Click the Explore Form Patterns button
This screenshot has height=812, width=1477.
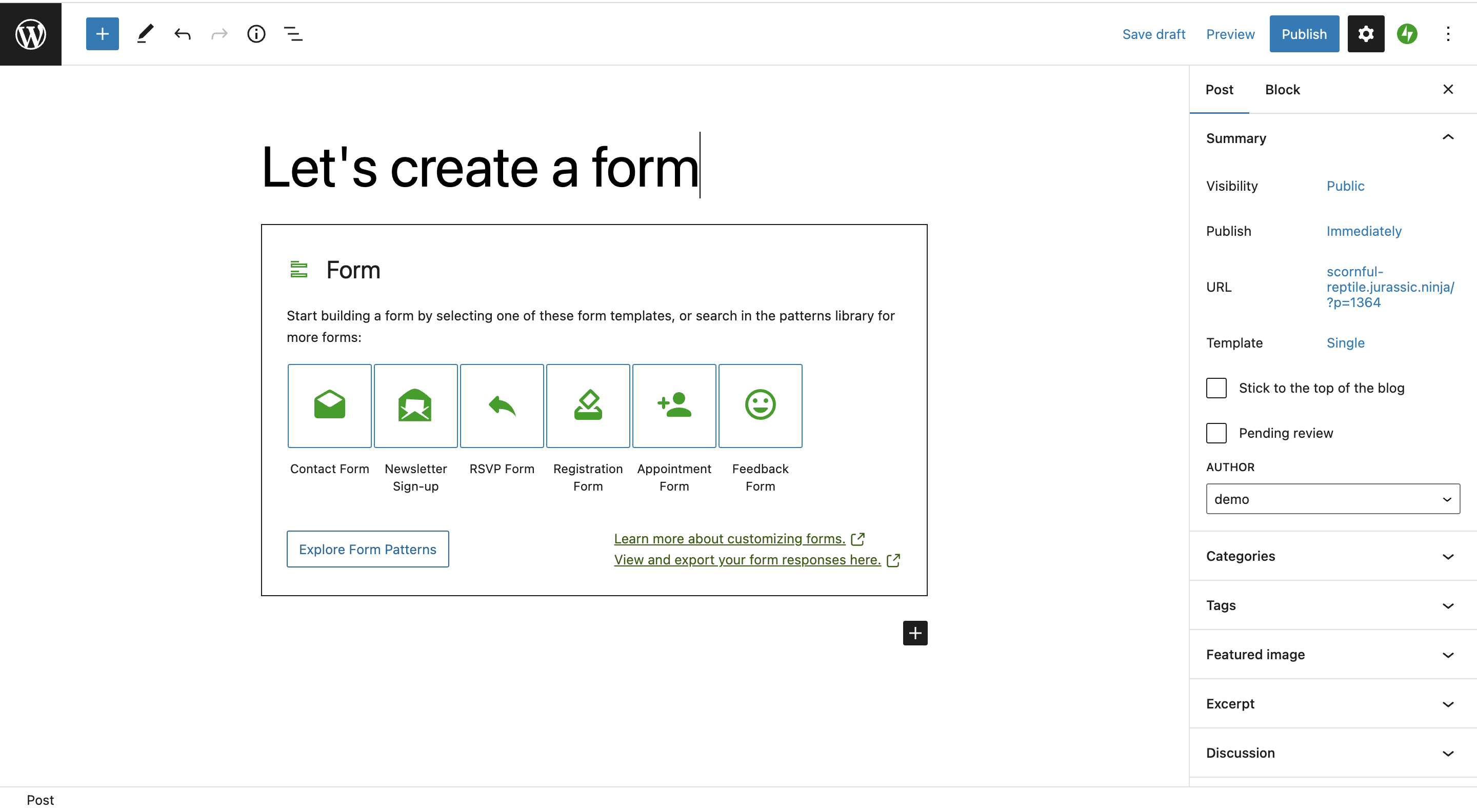[368, 549]
